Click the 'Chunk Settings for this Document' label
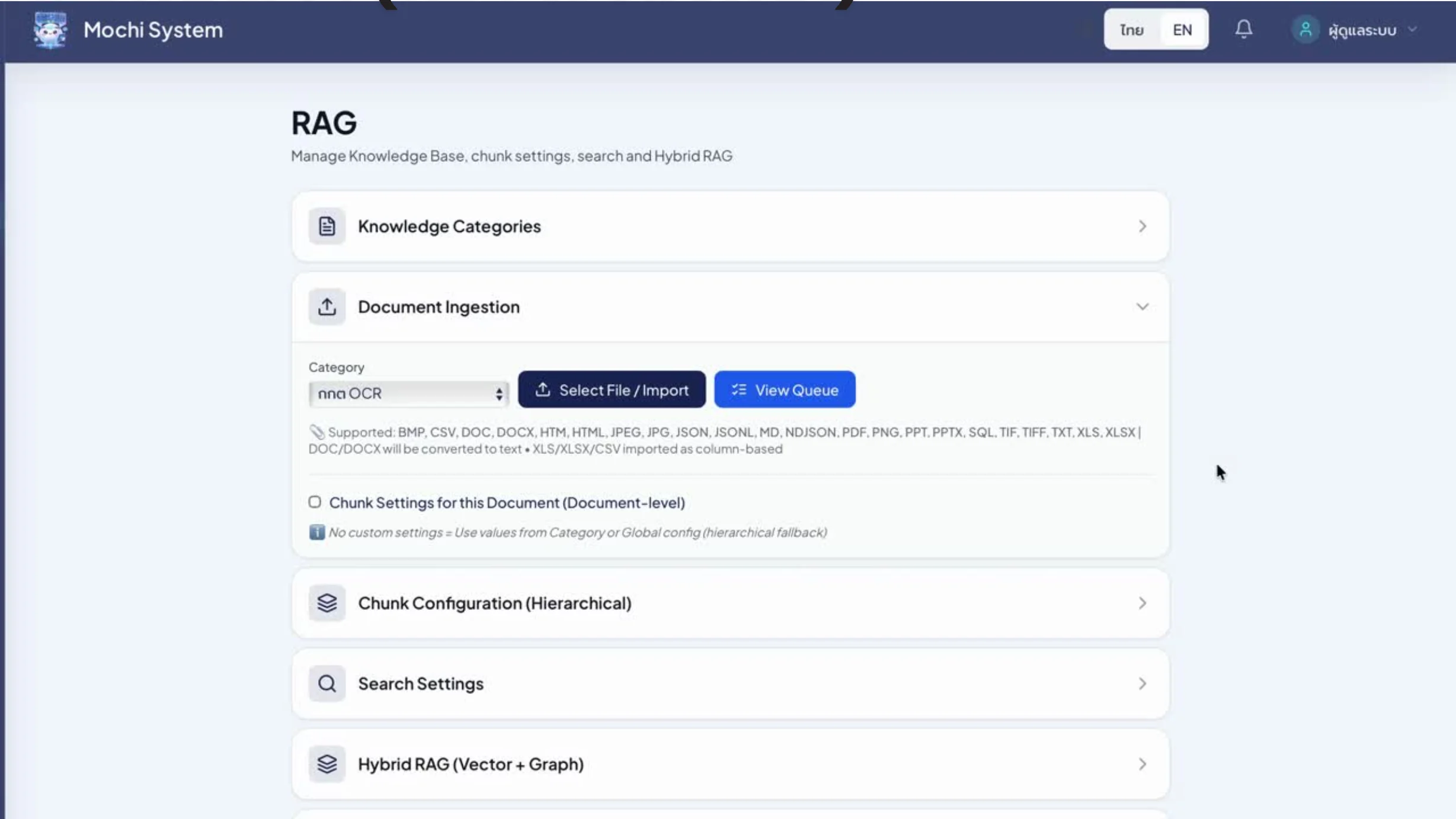 pyautogui.click(x=507, y=503)
